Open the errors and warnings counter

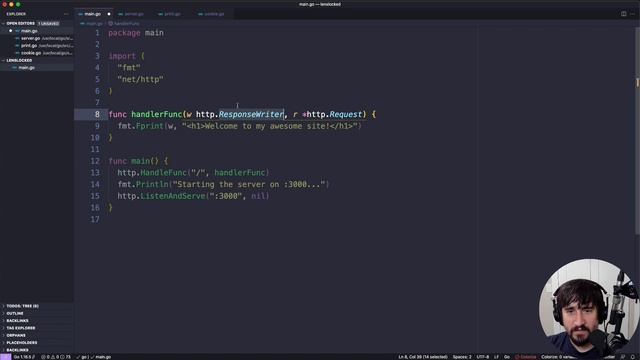pos(56,357)
